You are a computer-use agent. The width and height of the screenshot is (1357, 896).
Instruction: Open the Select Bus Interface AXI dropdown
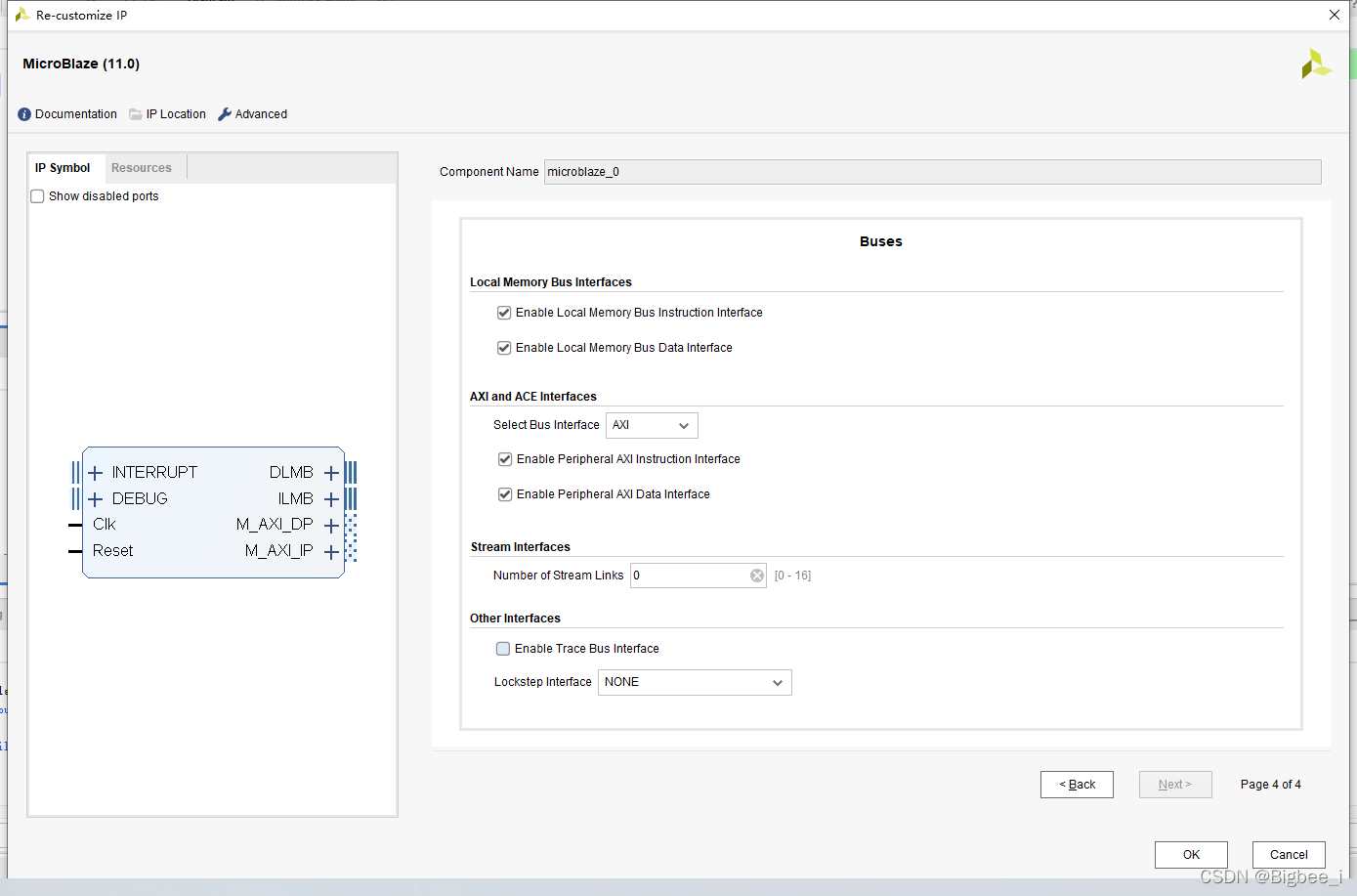click(x=652, y=425)
